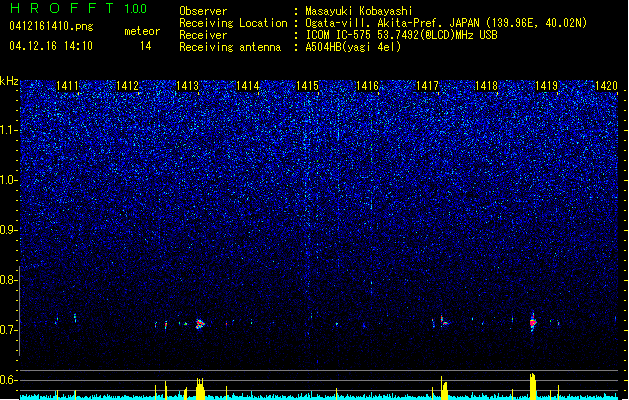Viewport: 629px width, 400px height.
Task: Click the 'Receiver' field label
Action: pyautogui.click(x=203, y=35)
